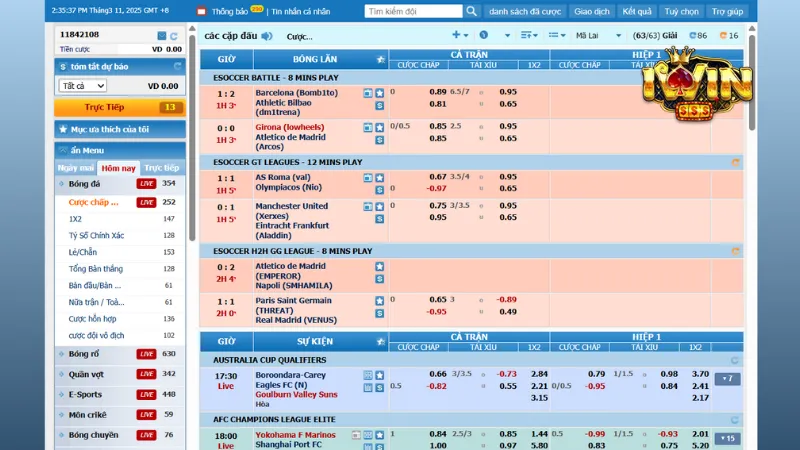The height and width of the screenshot is (450, 800).
Task: Open the clock time-filter dropdown
Action: pyautogui.click(x=494, y=35)
